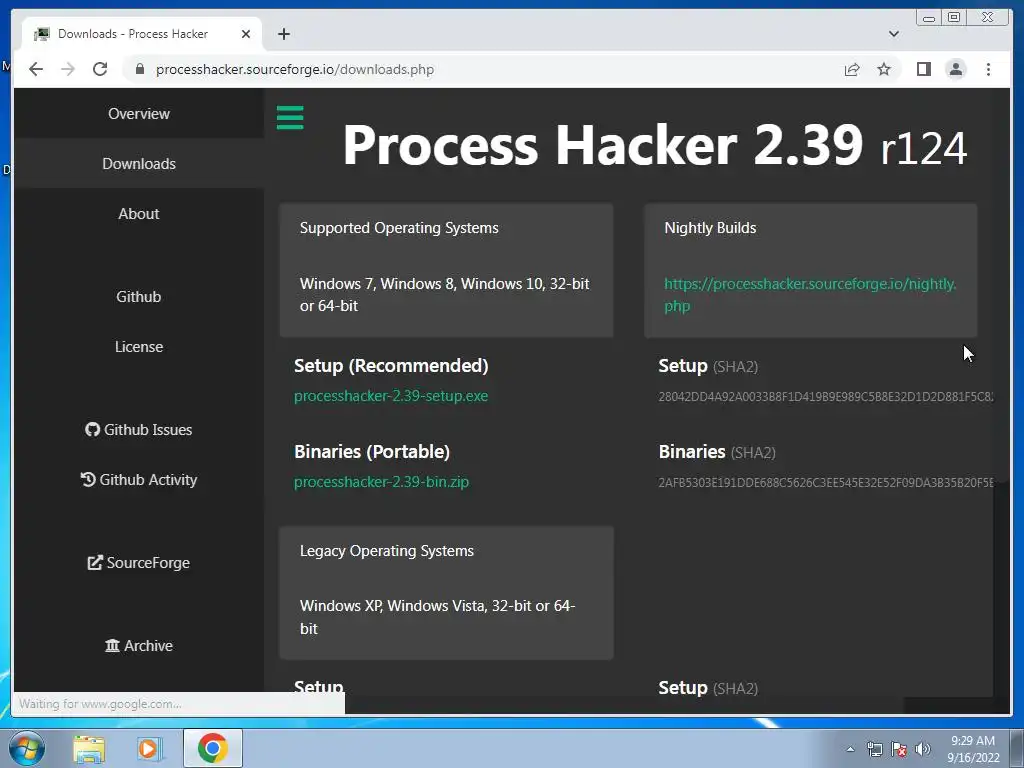
Task: Maximize the Chrome window
Action: (x=954, y=18)
